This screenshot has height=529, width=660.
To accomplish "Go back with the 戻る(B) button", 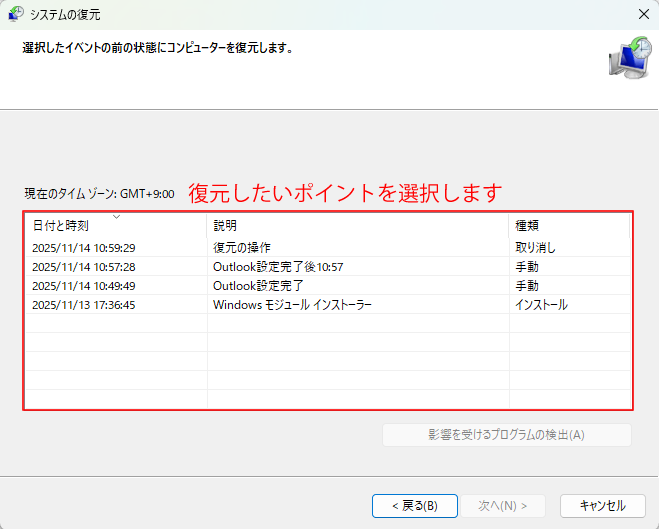I will pyautogui.click(x=414, y=505).
